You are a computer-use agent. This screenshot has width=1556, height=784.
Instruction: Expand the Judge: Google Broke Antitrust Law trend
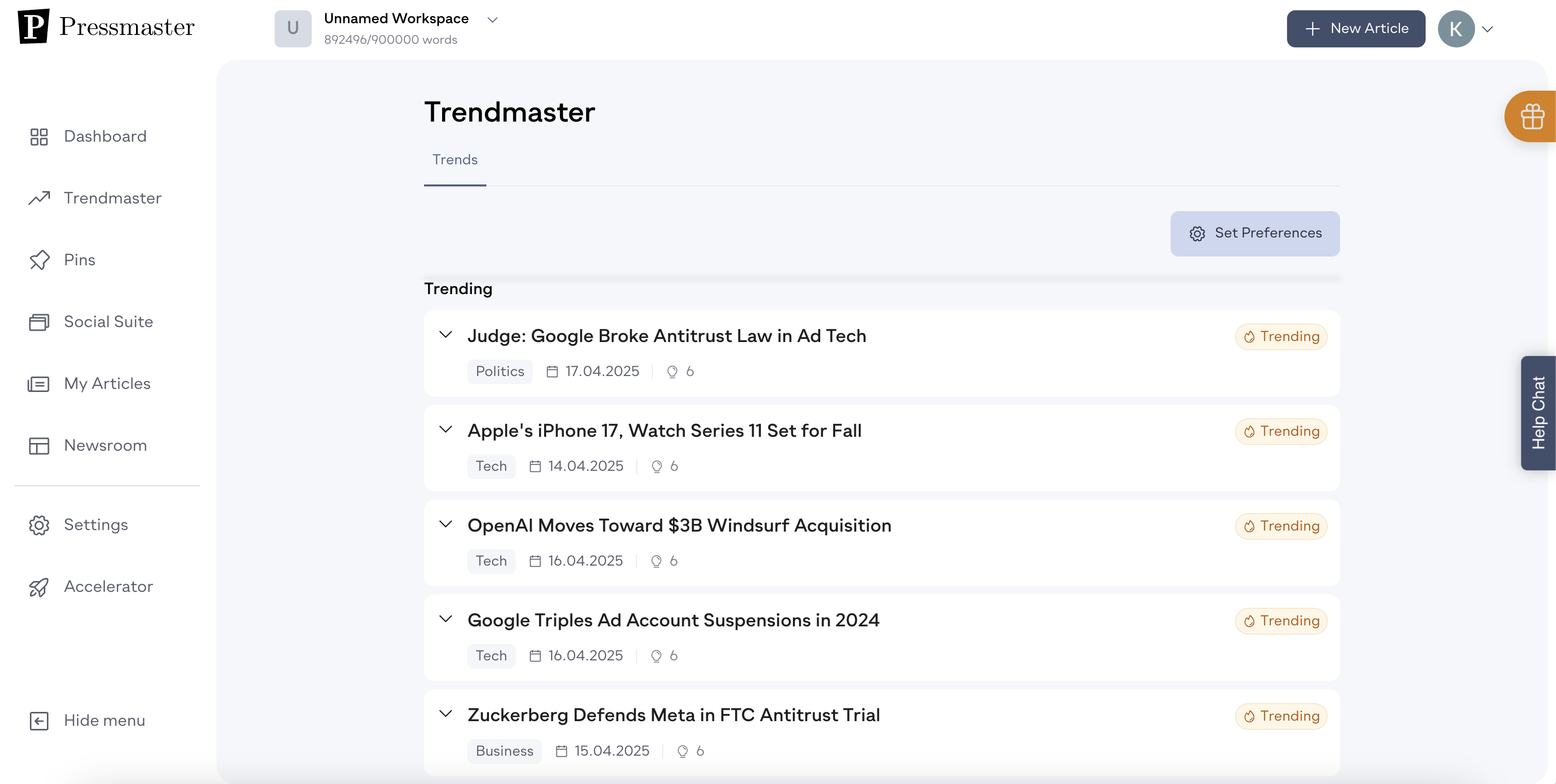click(x=446, y=335)
